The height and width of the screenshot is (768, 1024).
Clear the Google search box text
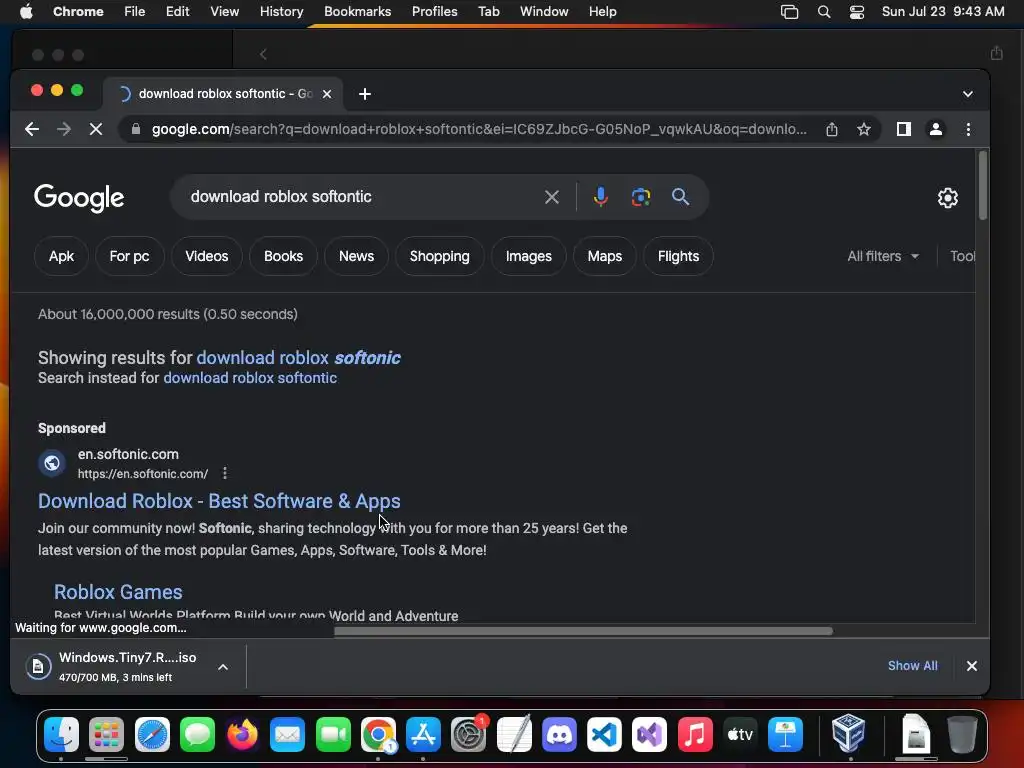552,197
